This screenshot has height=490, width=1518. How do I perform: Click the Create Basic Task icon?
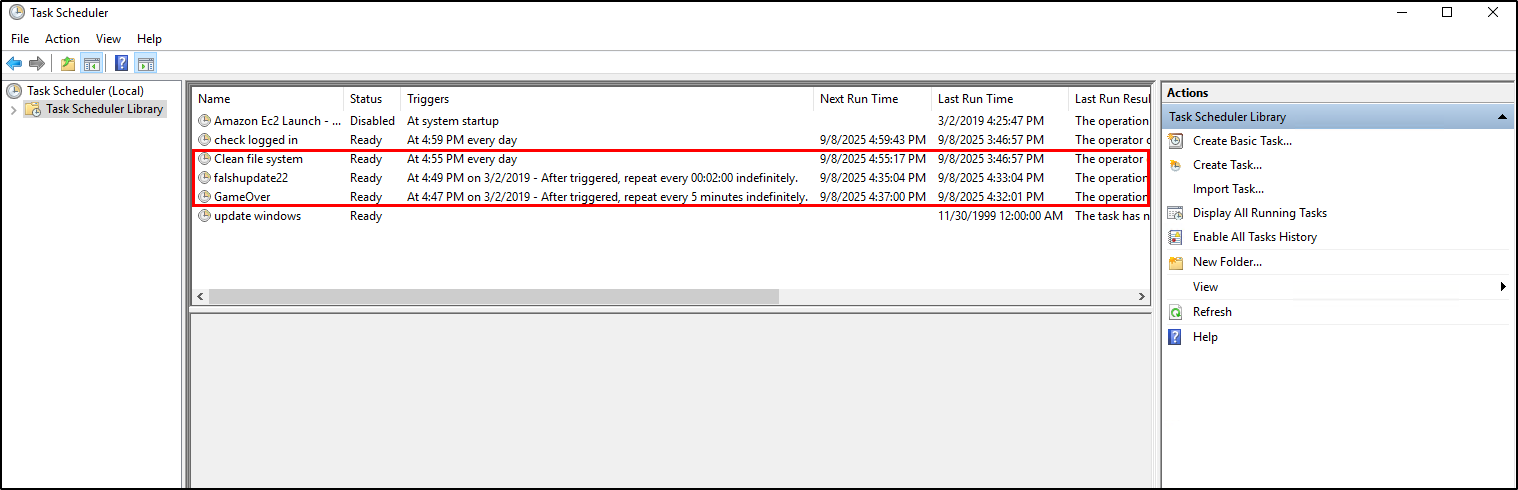1176,141
